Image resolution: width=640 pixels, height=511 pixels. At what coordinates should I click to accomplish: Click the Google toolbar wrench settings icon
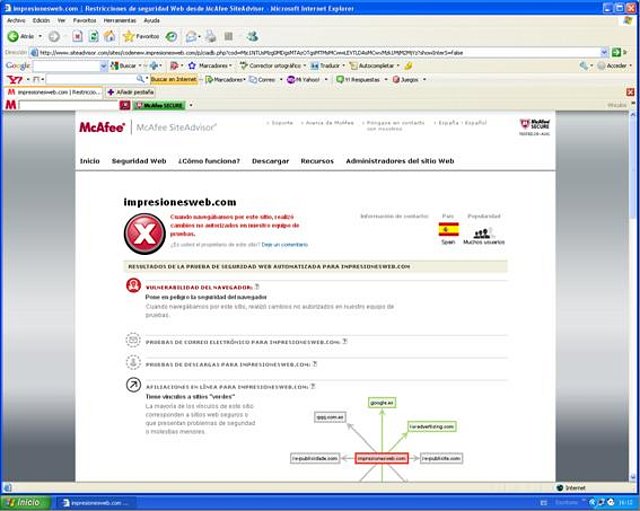click(x=584, y=66)
